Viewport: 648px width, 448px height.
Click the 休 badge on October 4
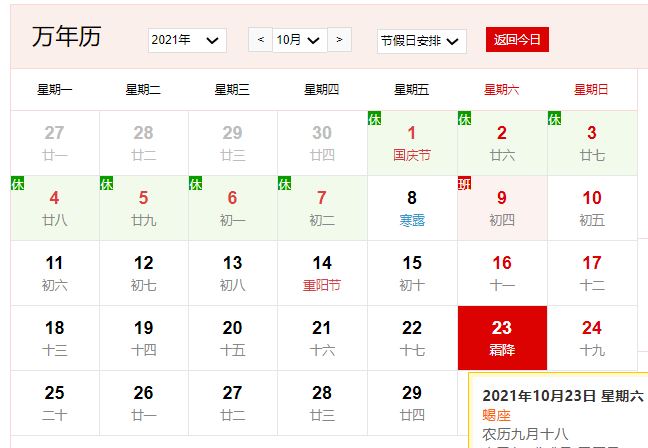tap(17, 183)
